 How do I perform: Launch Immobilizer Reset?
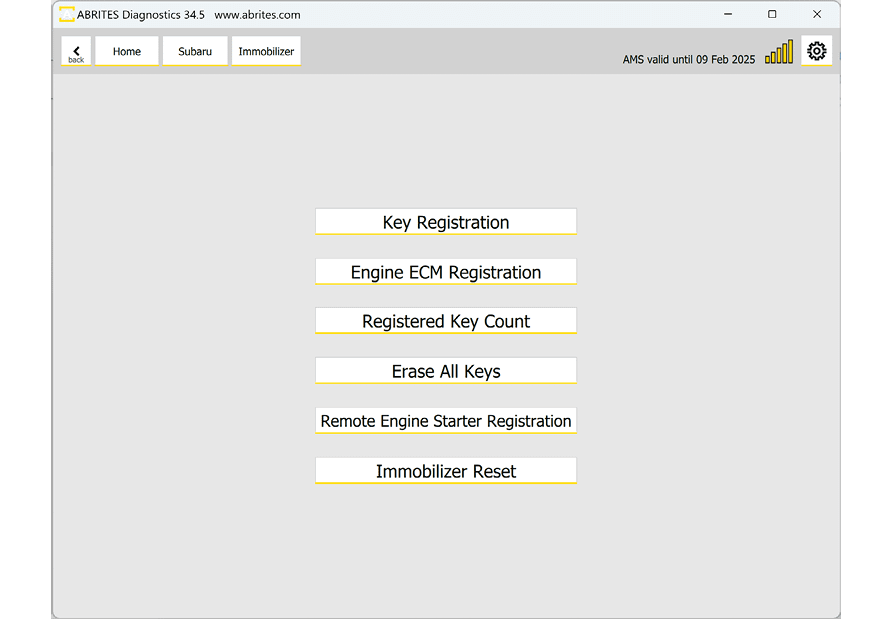tap(446, 471)
